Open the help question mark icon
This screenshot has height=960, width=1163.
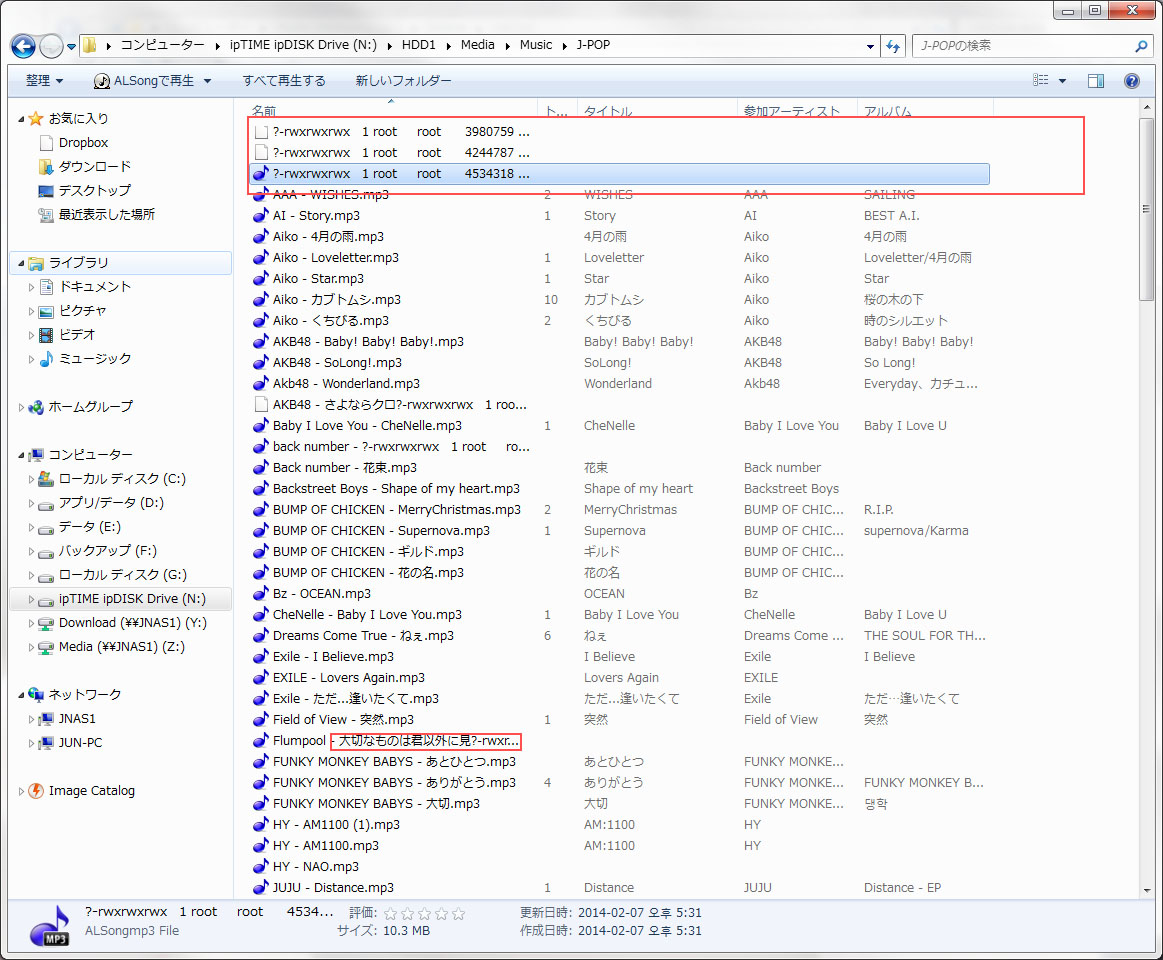(x=1132, y=81)
